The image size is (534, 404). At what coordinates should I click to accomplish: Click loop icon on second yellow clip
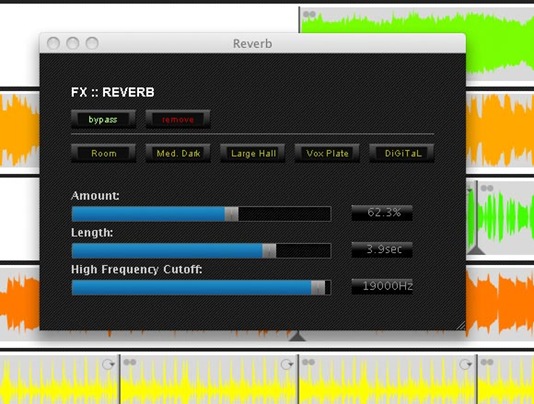[287, 364]
